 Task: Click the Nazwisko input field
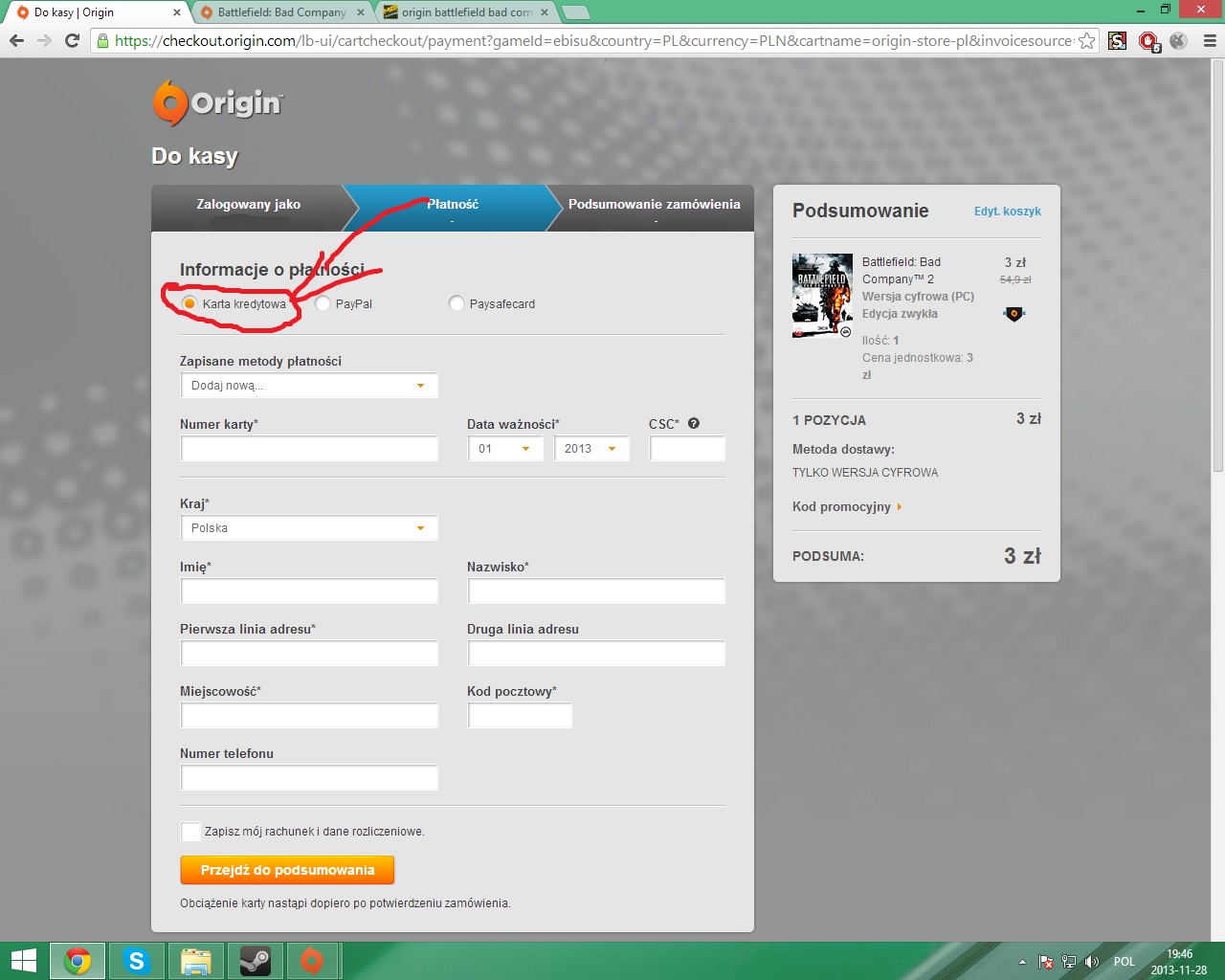pos(596,591)
